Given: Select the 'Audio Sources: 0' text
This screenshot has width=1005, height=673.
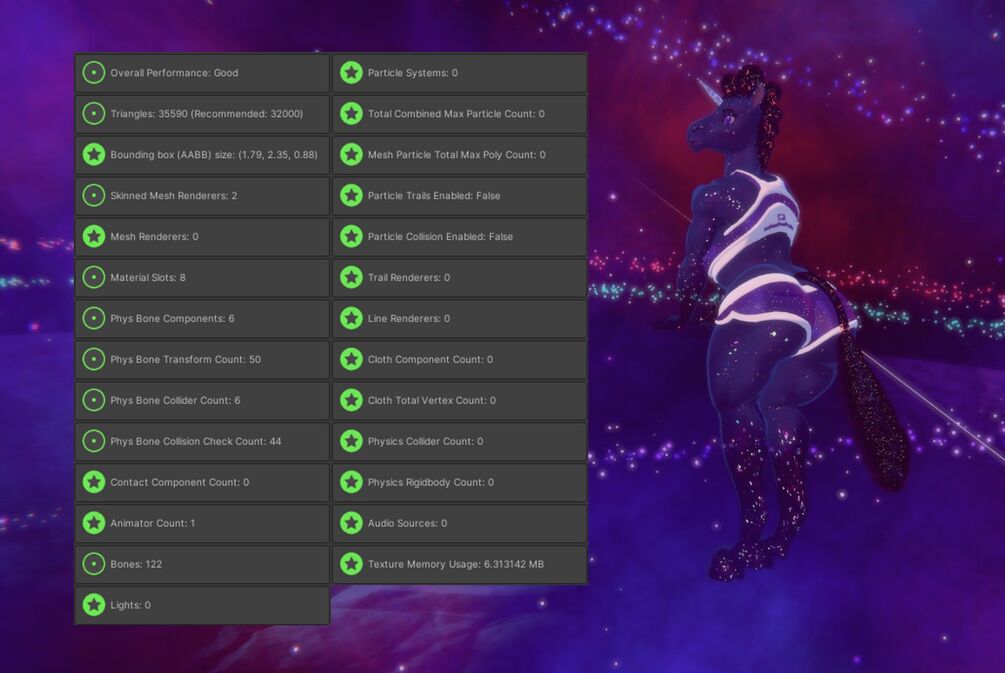Looking at the screenshot, I should 408,524.
